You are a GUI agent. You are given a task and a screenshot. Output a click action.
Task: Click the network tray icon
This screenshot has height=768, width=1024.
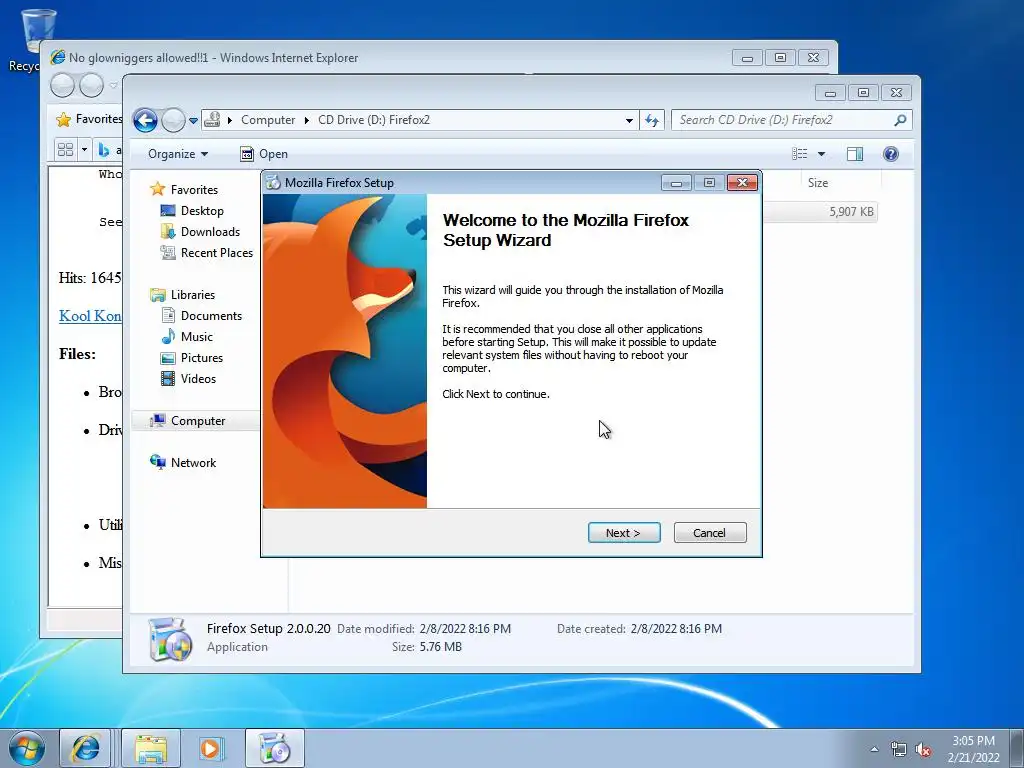(899, 750)
